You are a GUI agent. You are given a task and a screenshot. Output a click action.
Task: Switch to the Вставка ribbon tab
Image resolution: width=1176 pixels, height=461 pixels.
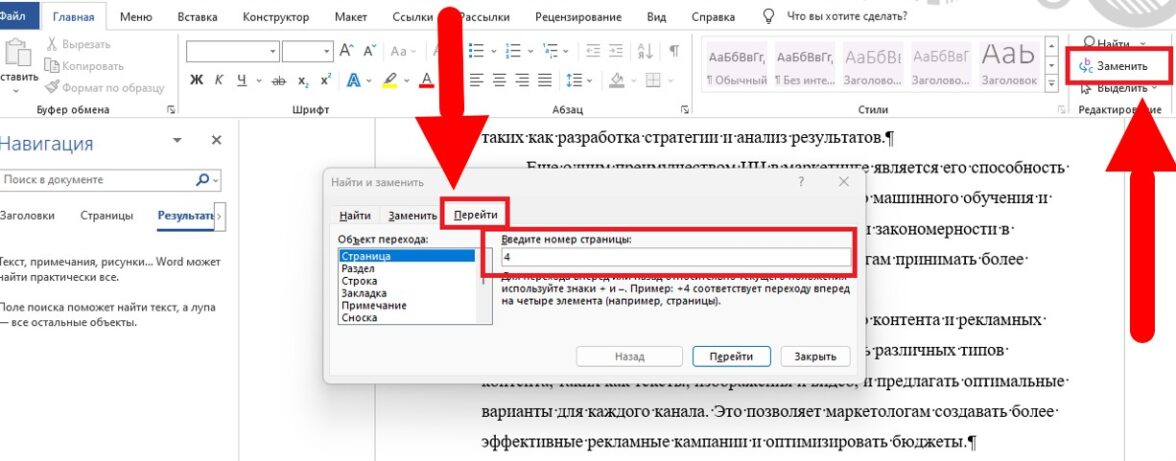click(197, 16)
